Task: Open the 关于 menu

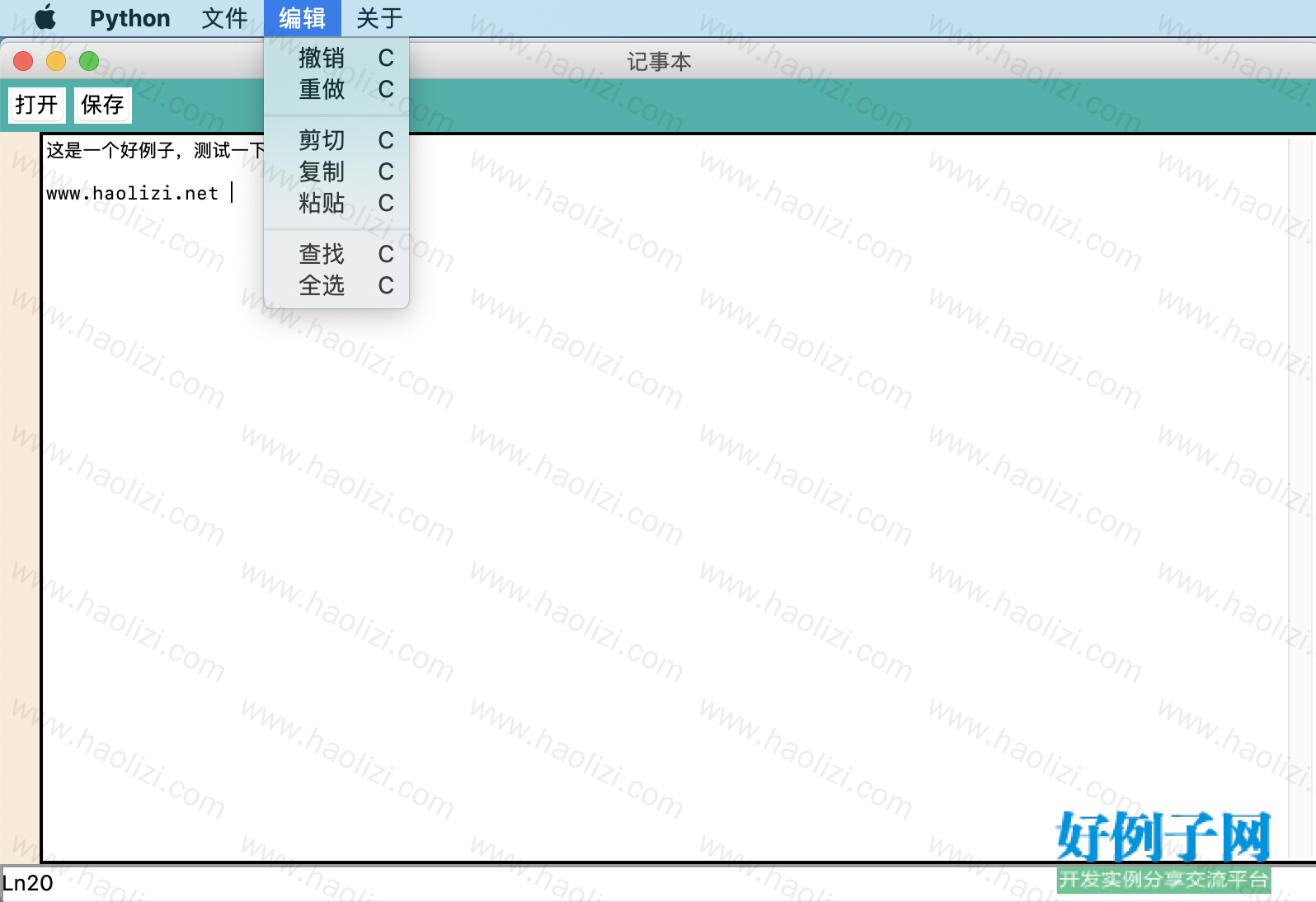Action: [x=379, y=18]
